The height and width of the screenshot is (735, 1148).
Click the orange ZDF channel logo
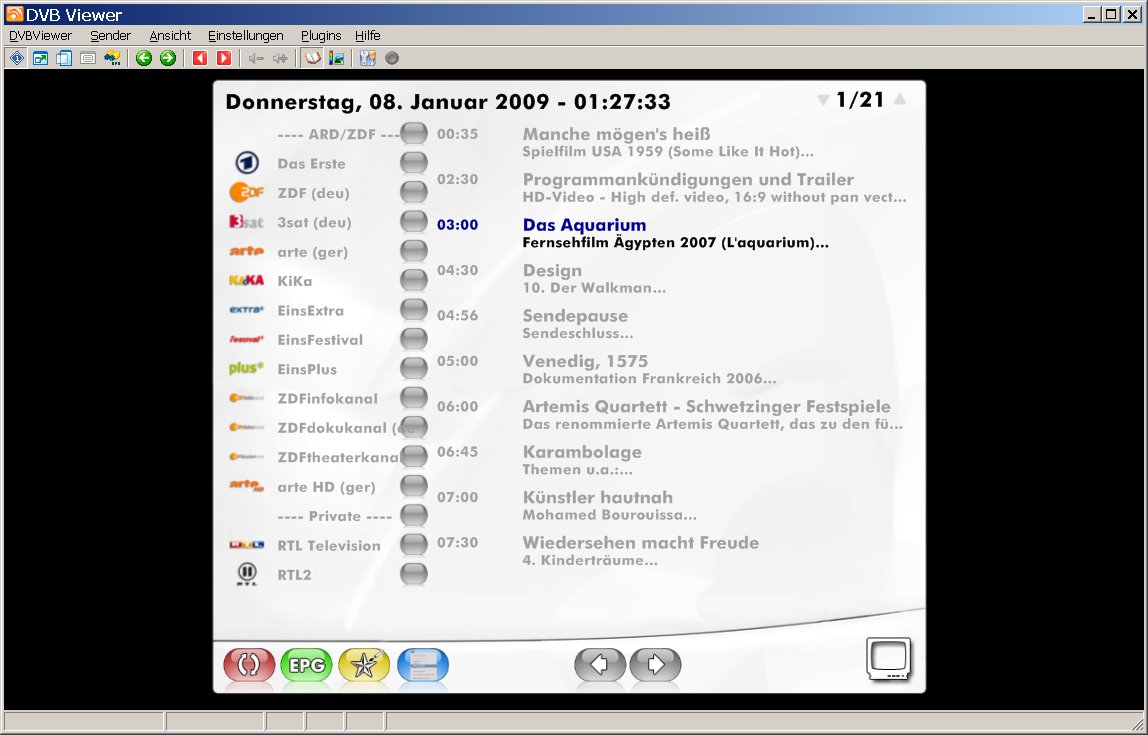[x=246, y=193]
